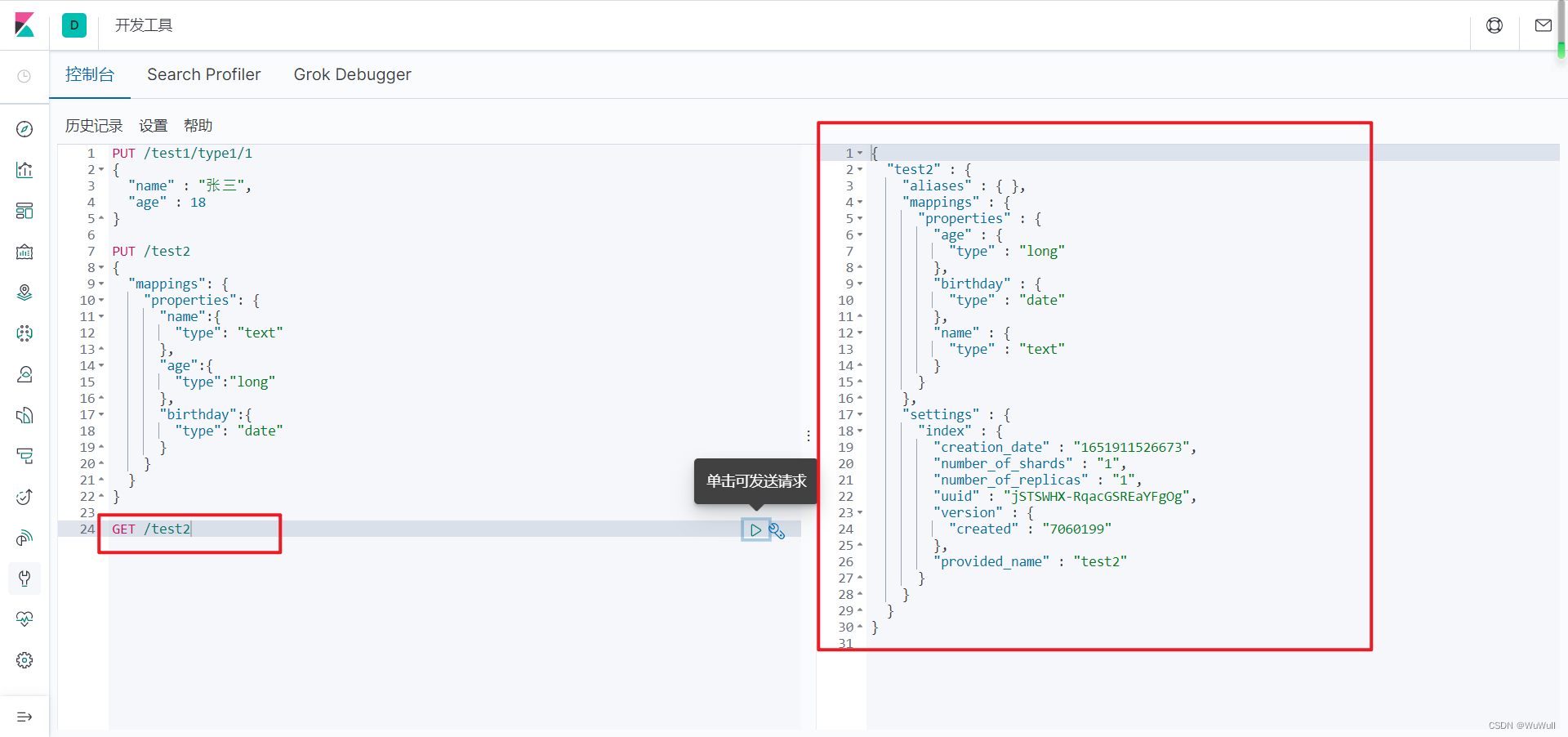Image resolution: width=1568 pixels, height=737 pixels.
Task: Open the help lifebuoy icon
Action: click(x=1494, y=25)
